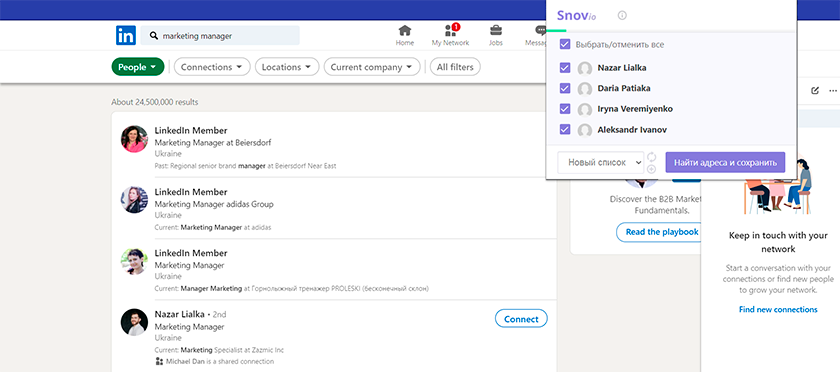Click Nazar Lialka profile photo in results
Screen dimensions: 840x372
(x=134, y=322)
